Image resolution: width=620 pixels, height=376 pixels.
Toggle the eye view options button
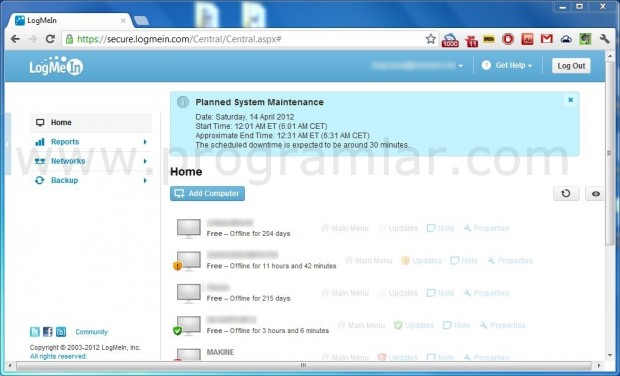coord(595,194)
